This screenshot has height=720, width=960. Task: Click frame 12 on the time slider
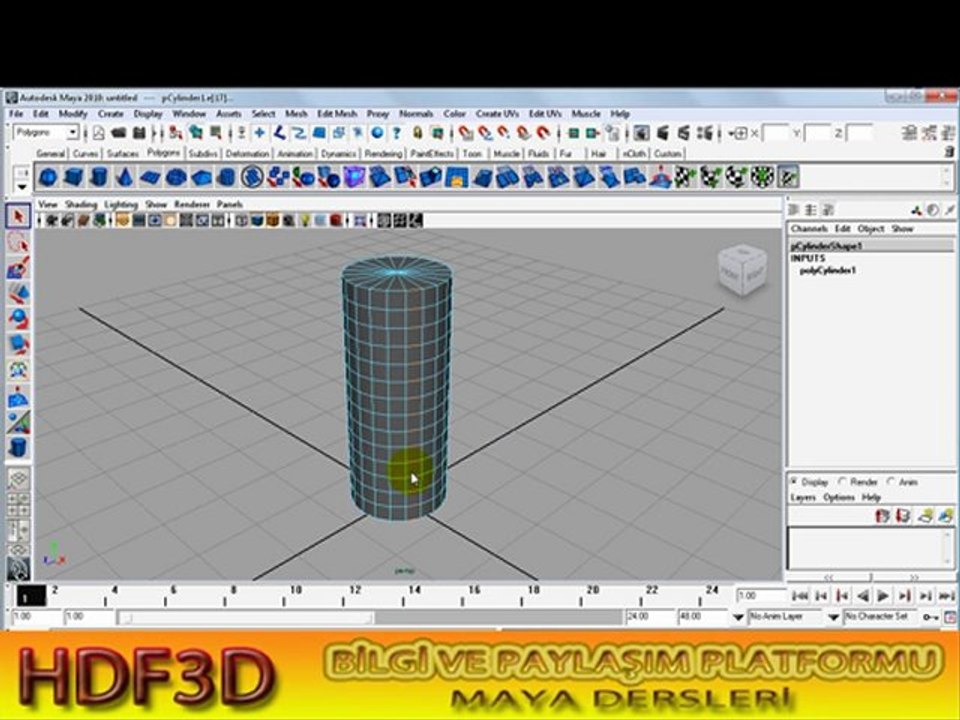coord(356,595)
